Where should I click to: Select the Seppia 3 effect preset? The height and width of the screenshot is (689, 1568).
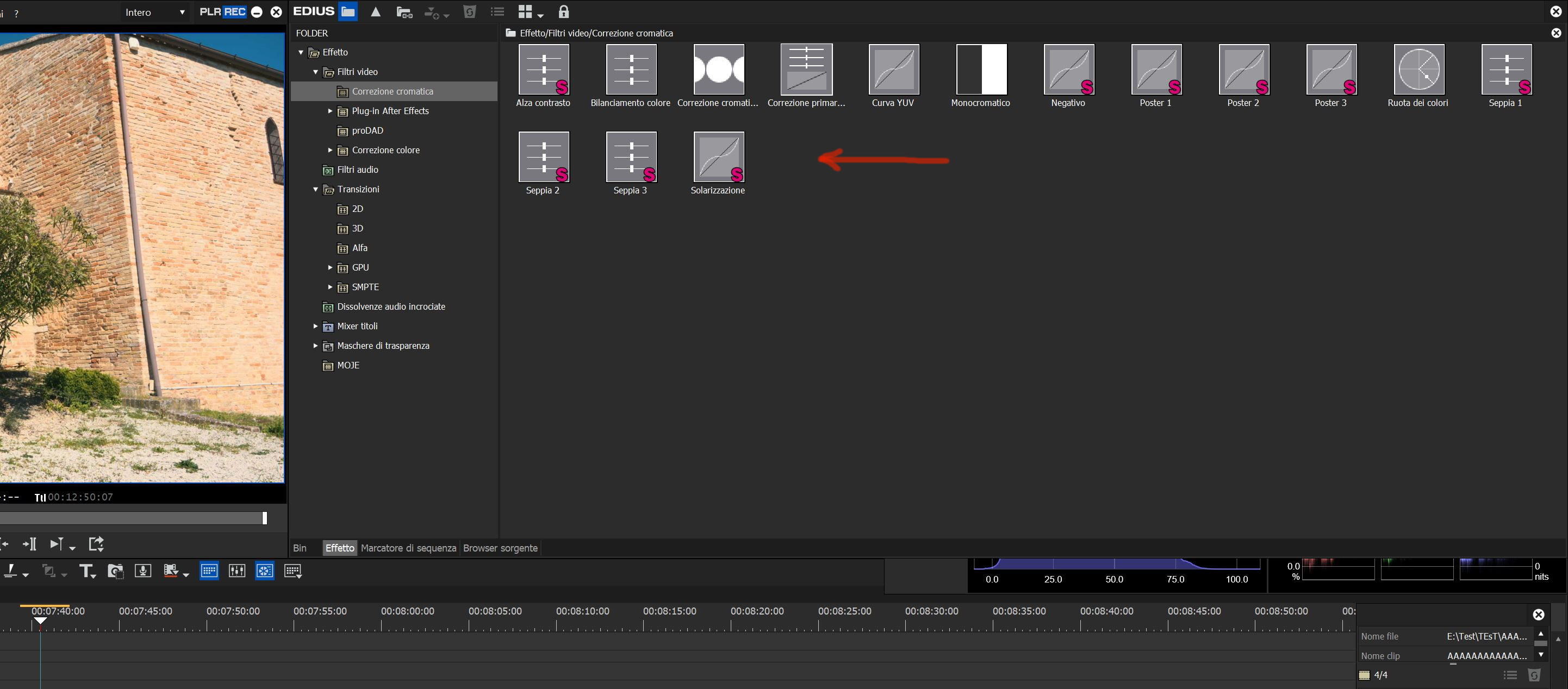[x=631, y=157]
